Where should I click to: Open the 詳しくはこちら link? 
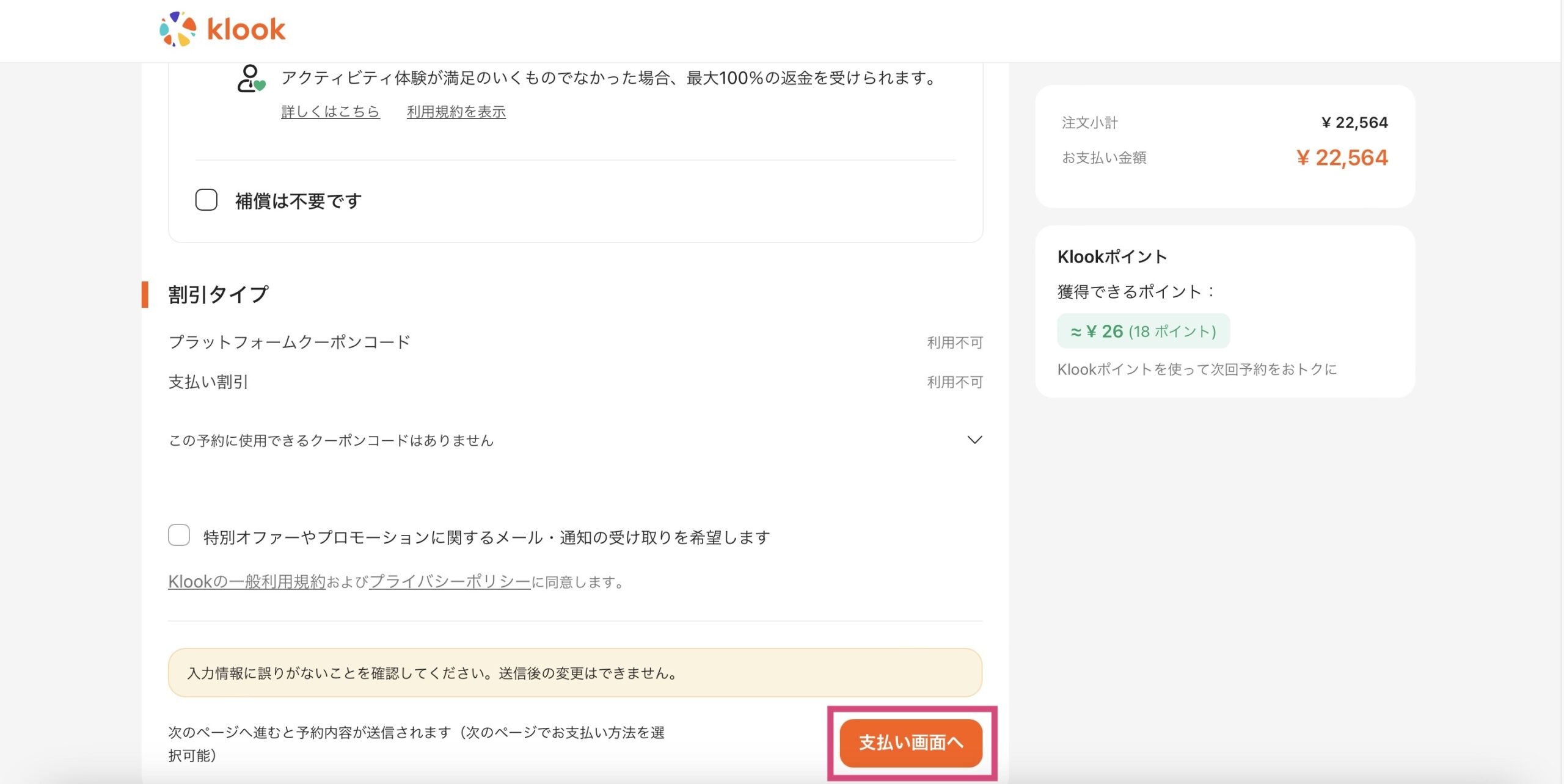(x=331, y=112)
